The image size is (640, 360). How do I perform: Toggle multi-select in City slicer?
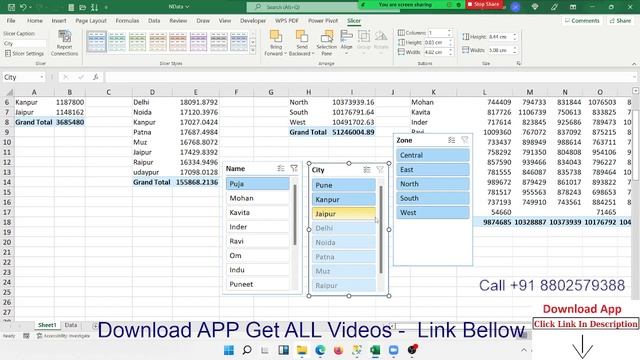367,170
